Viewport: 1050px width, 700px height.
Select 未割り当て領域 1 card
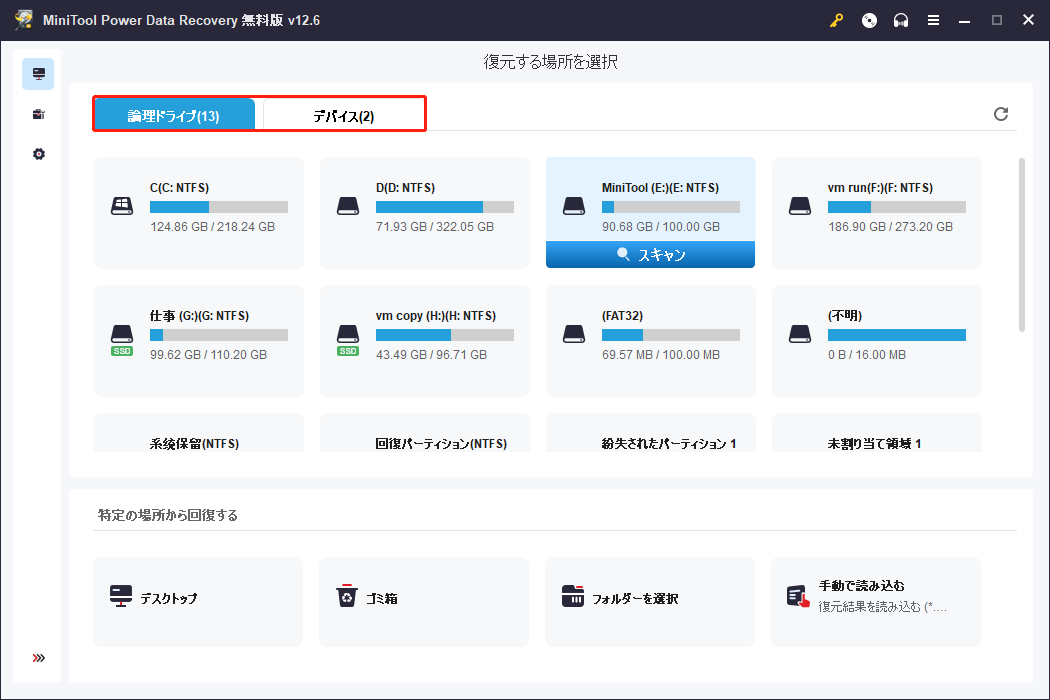click(x=877, y=433)
